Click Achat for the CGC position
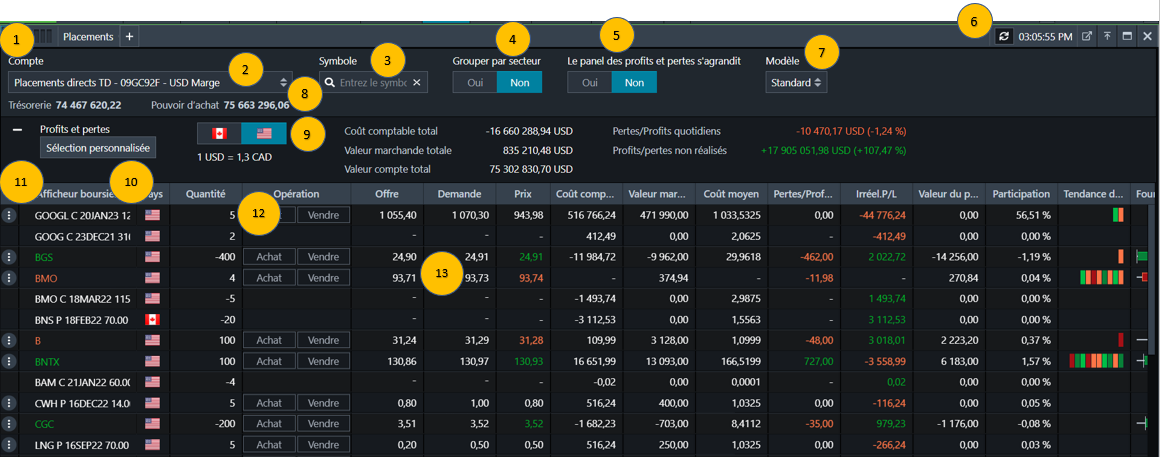Image resolution: width=1160 pixels, height=457 pixels. [269, 423]
